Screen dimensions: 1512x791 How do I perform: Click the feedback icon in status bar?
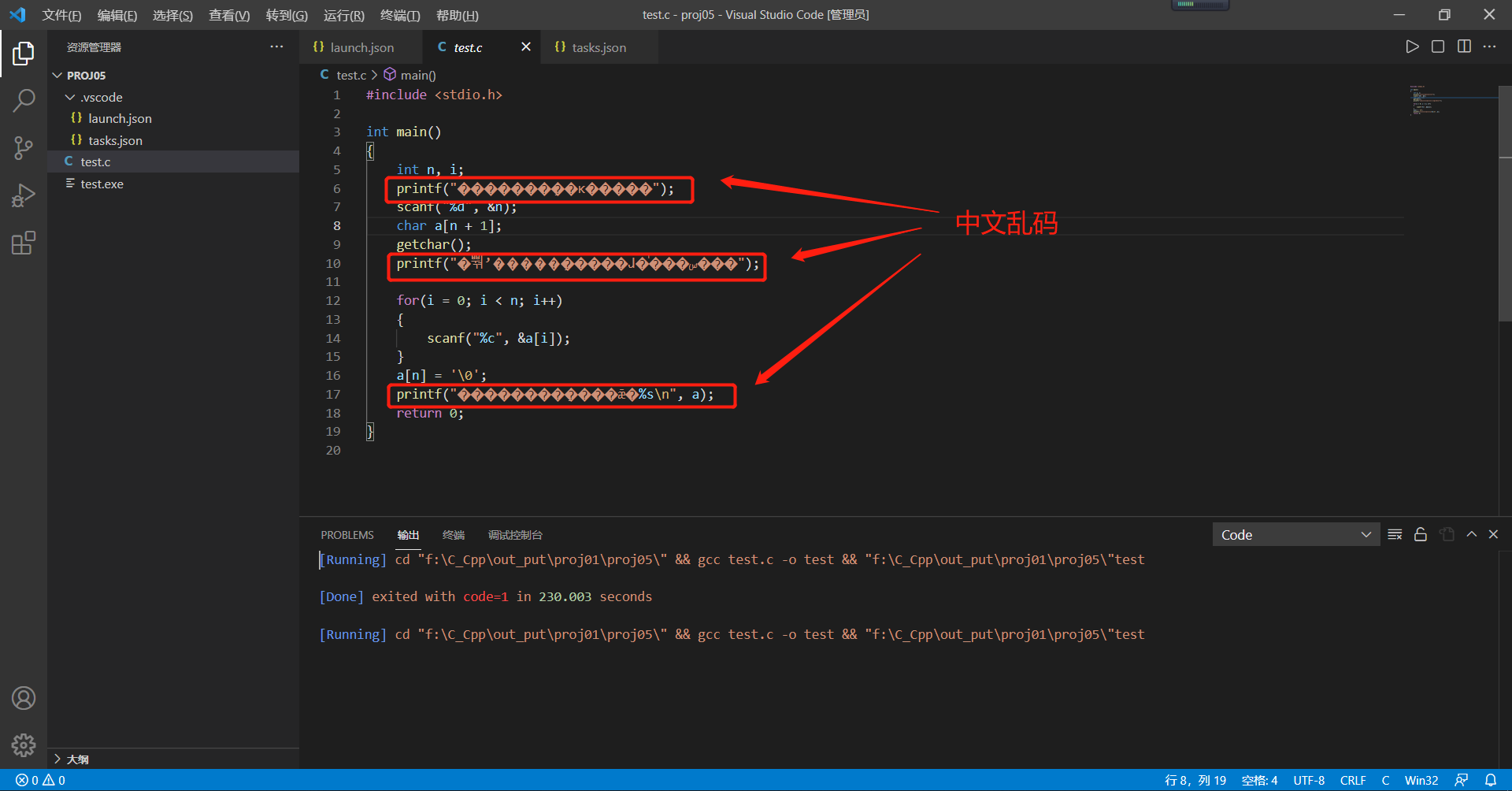coord(1462,780)
